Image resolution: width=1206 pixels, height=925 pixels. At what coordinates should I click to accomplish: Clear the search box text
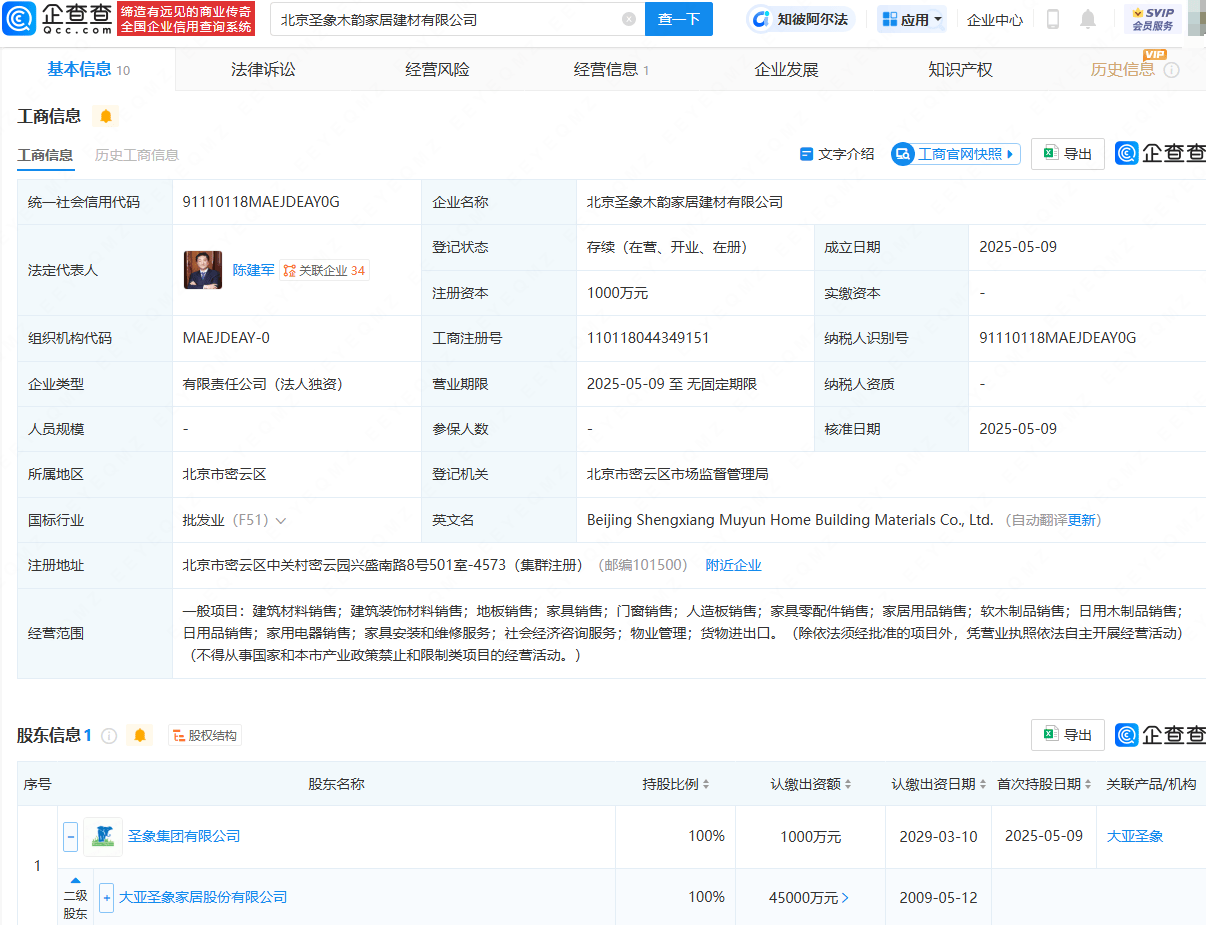628,19
